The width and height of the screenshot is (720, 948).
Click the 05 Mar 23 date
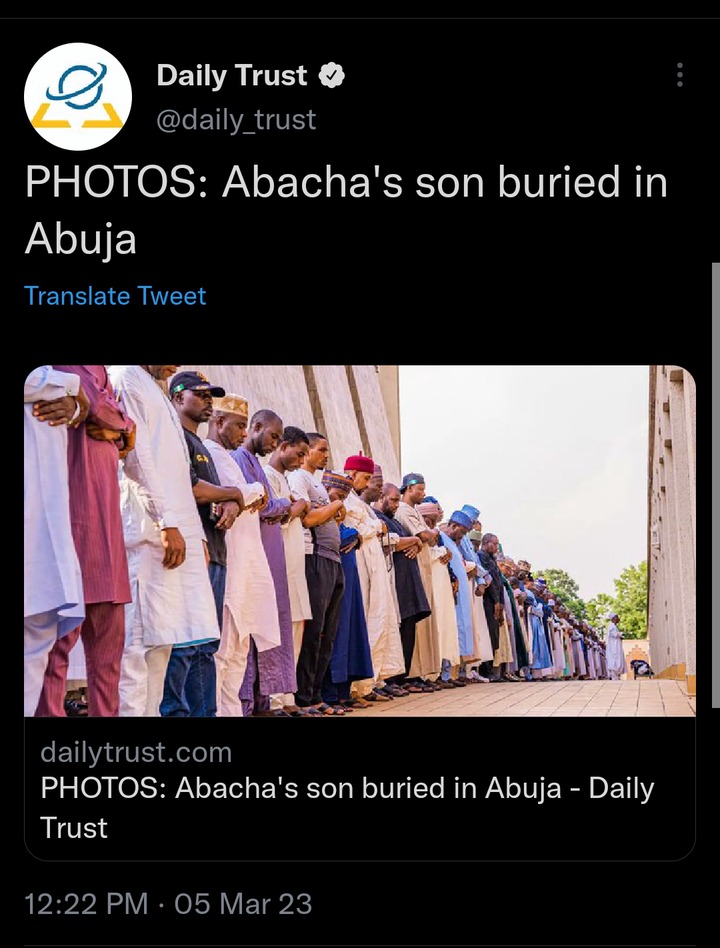243,904
